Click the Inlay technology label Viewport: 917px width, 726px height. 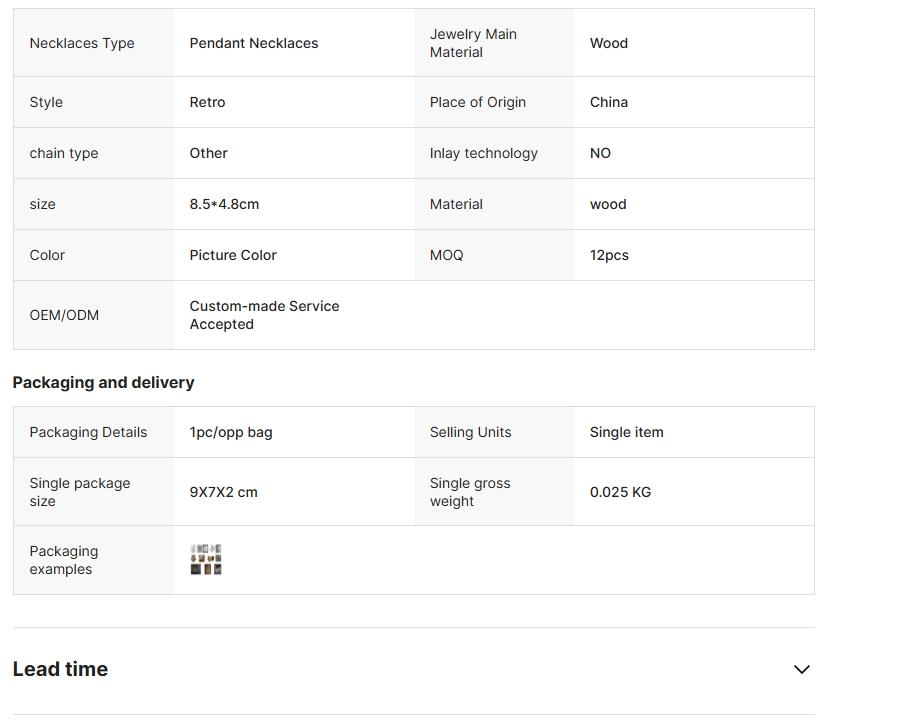(x=484, y=153)
